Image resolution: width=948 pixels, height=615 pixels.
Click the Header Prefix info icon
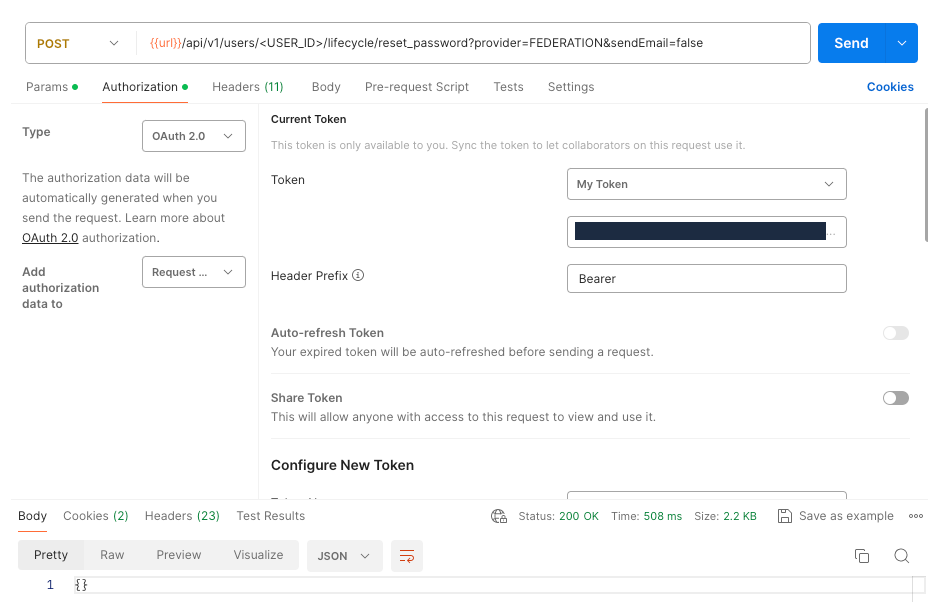pyautogui.click(x=358, y=276)
